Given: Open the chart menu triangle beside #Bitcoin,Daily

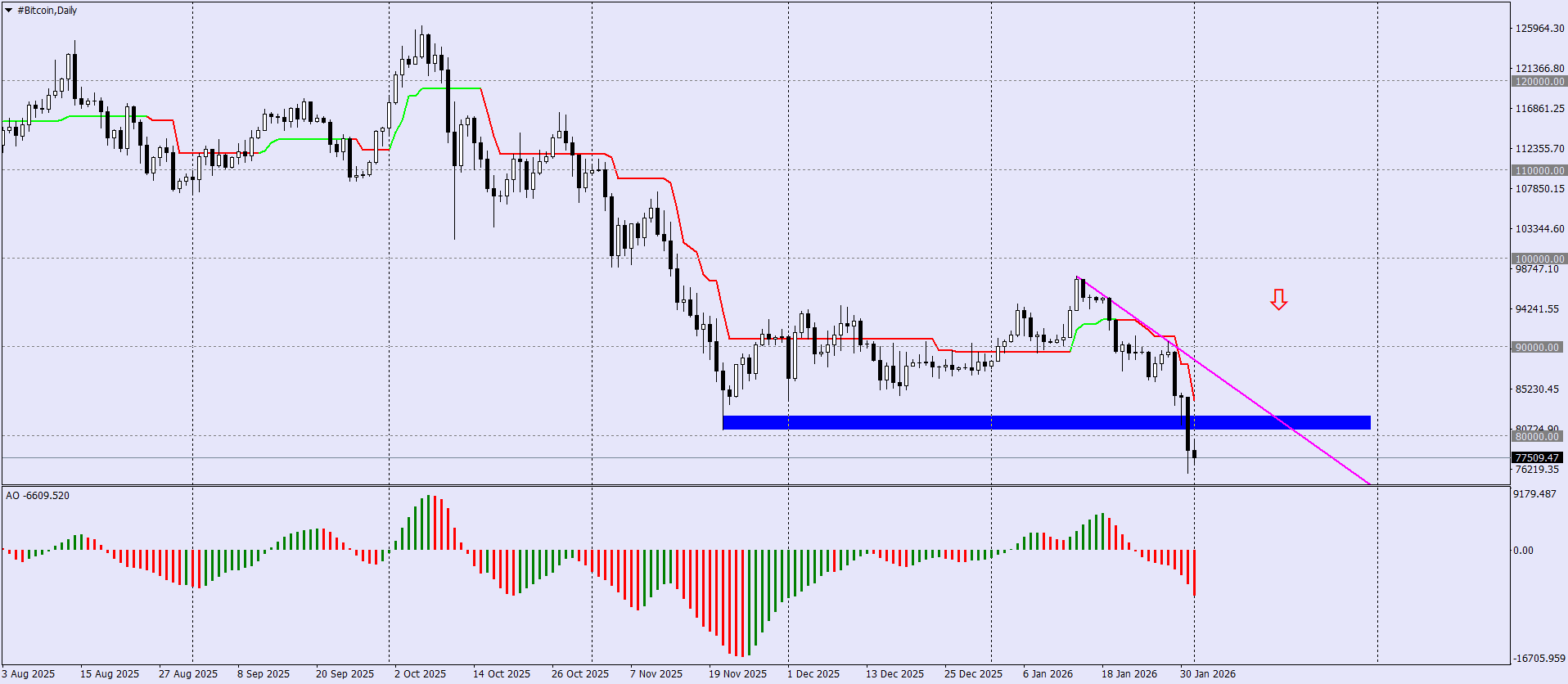Looking at the screenshot, I should 8,11.
